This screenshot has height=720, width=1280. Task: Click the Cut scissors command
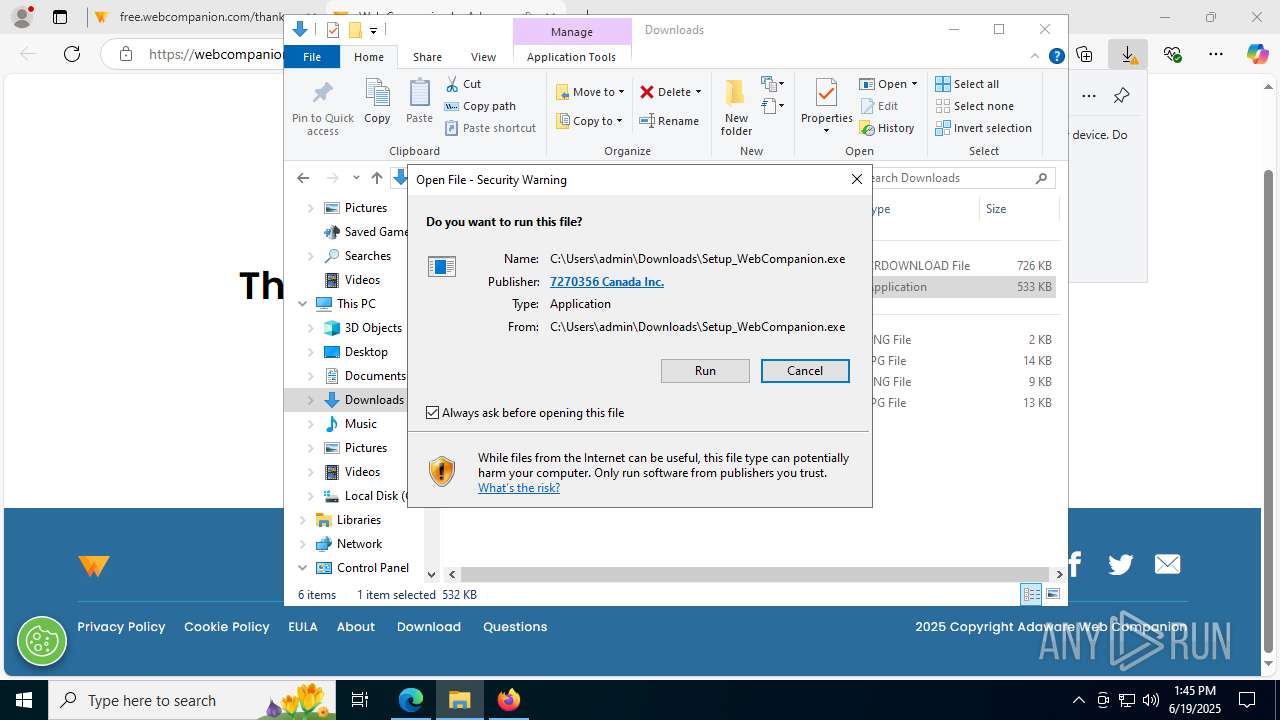[463, 84]
